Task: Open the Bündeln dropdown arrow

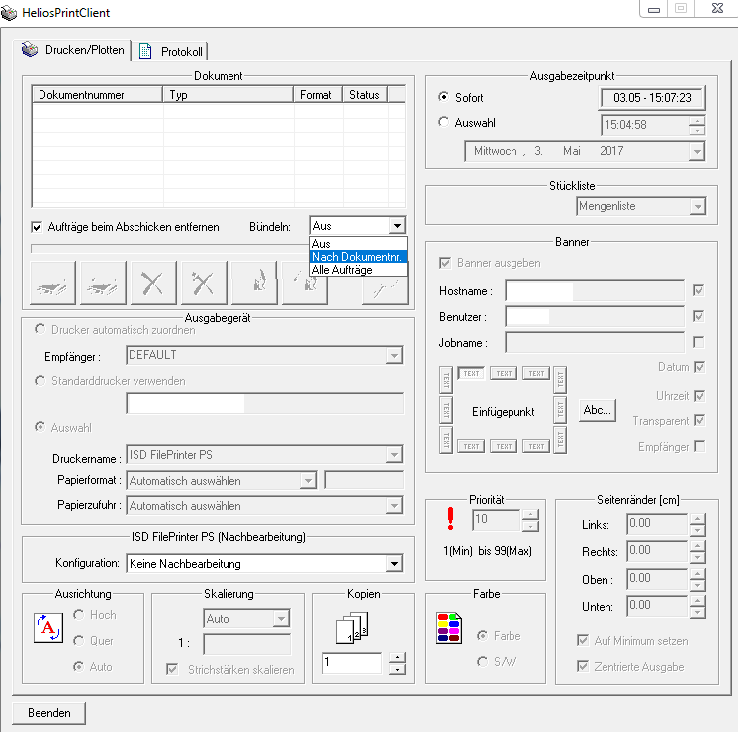Action: [397, 226]
